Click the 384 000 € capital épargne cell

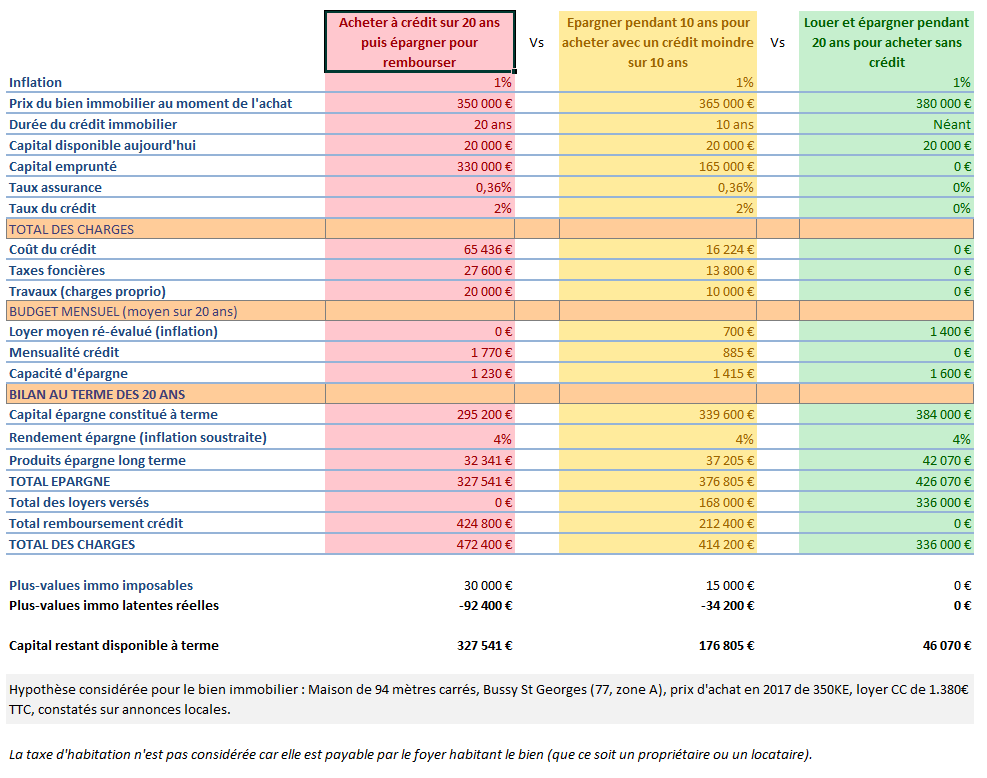tap(941, 415)
